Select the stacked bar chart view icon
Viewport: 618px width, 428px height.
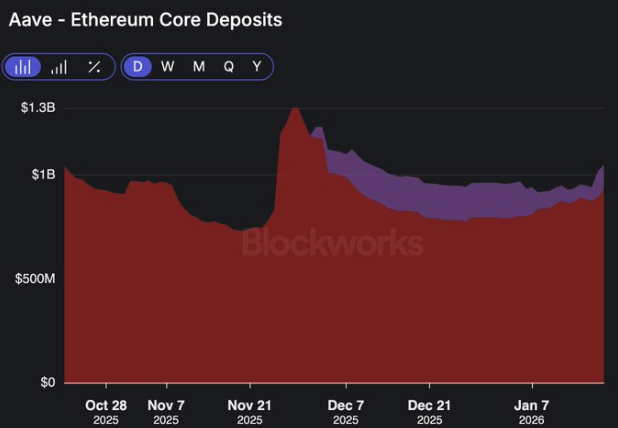pos(22,67)
